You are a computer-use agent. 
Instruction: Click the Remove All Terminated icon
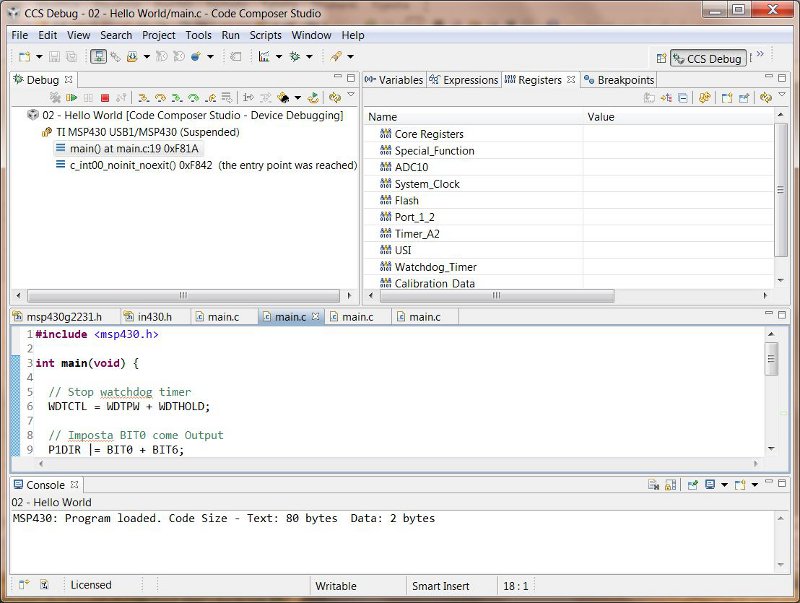tap(55, 97)
